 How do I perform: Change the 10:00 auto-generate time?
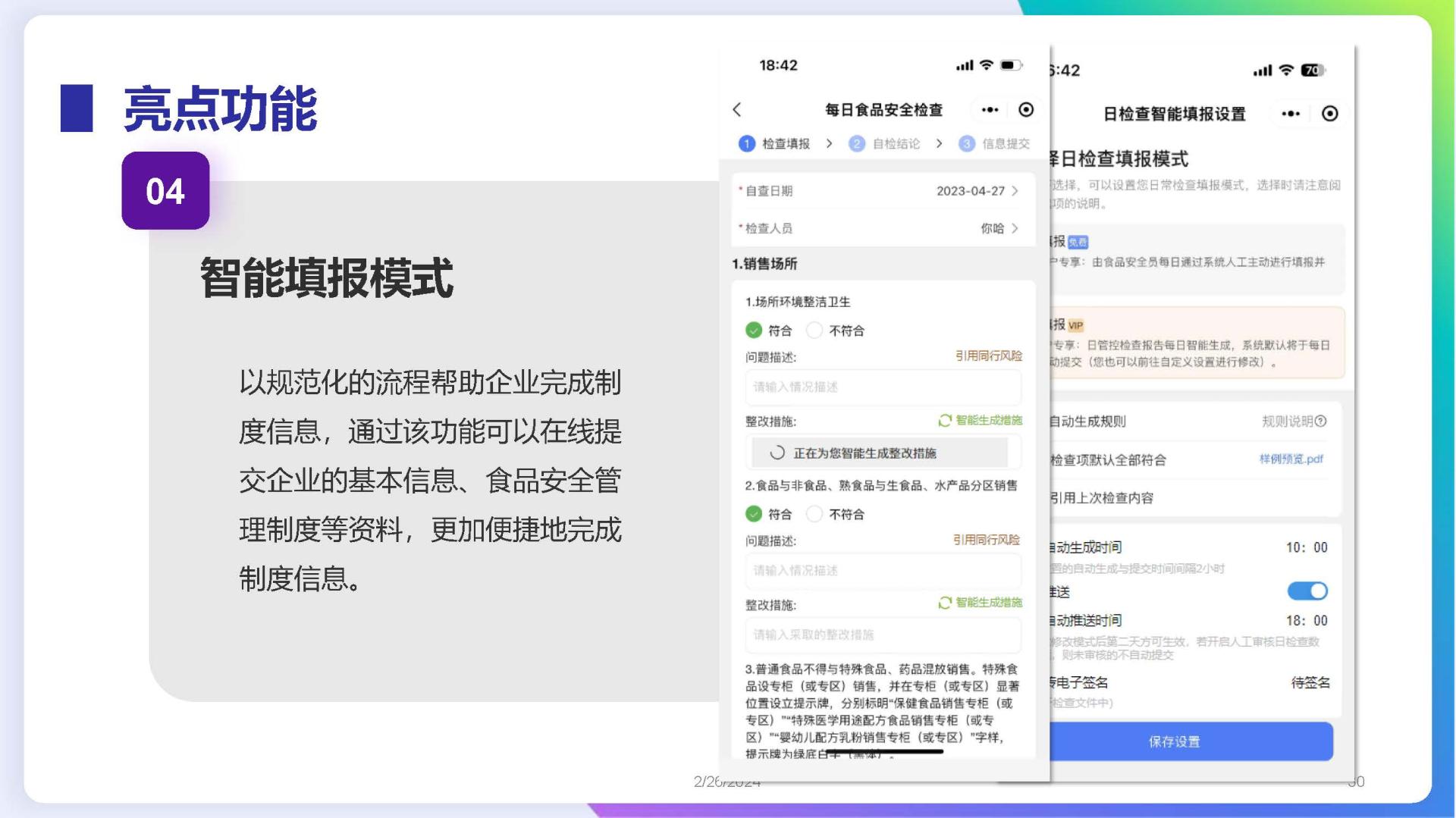(1306, 547)
